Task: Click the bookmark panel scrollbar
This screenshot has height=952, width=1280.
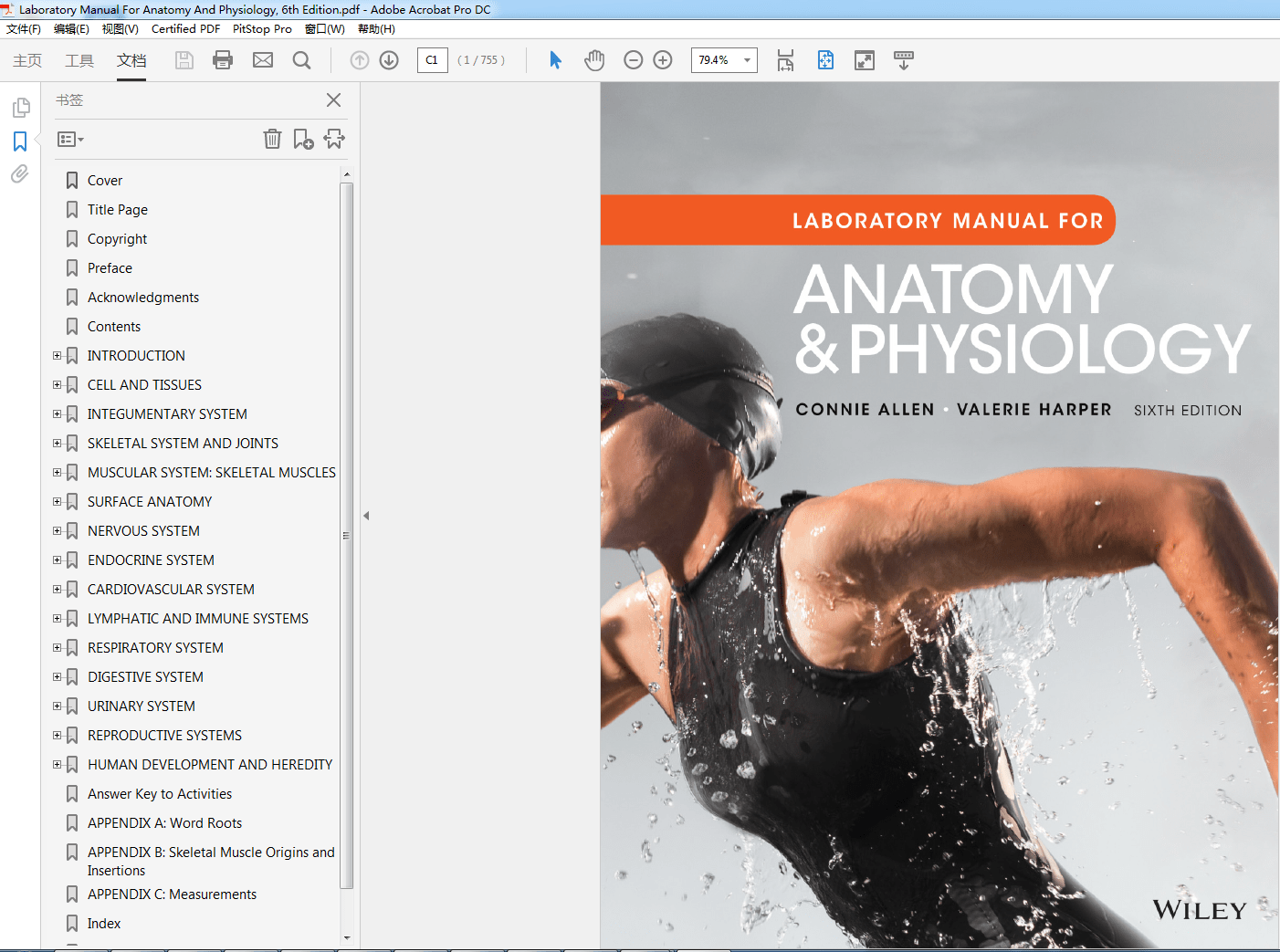Action: coord(348,534)
